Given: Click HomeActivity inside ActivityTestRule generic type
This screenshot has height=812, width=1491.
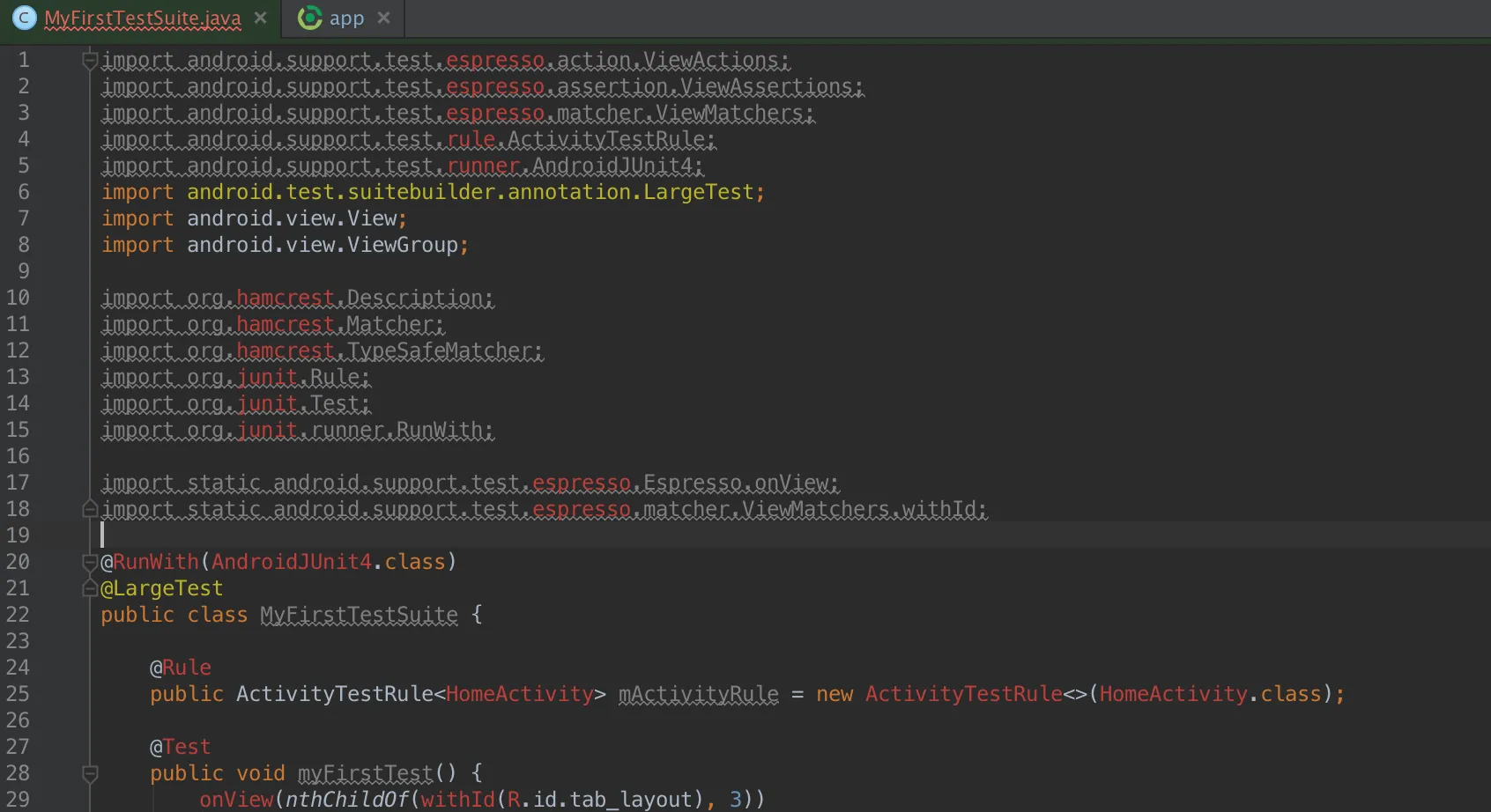Looking at the screenshot, I should click(519, 694).
